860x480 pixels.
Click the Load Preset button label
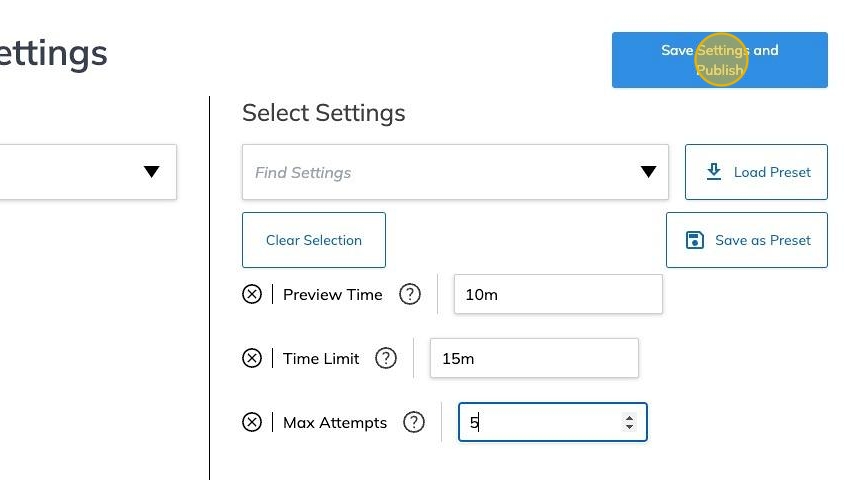point(772,172)
